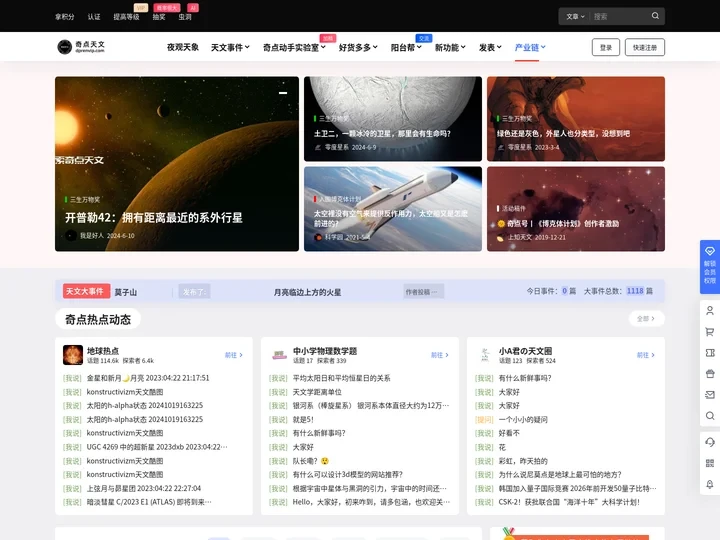This screenshot has height=540, width=720.
Task: Open post 一个小小的疑问
Action: coord(523,419)
